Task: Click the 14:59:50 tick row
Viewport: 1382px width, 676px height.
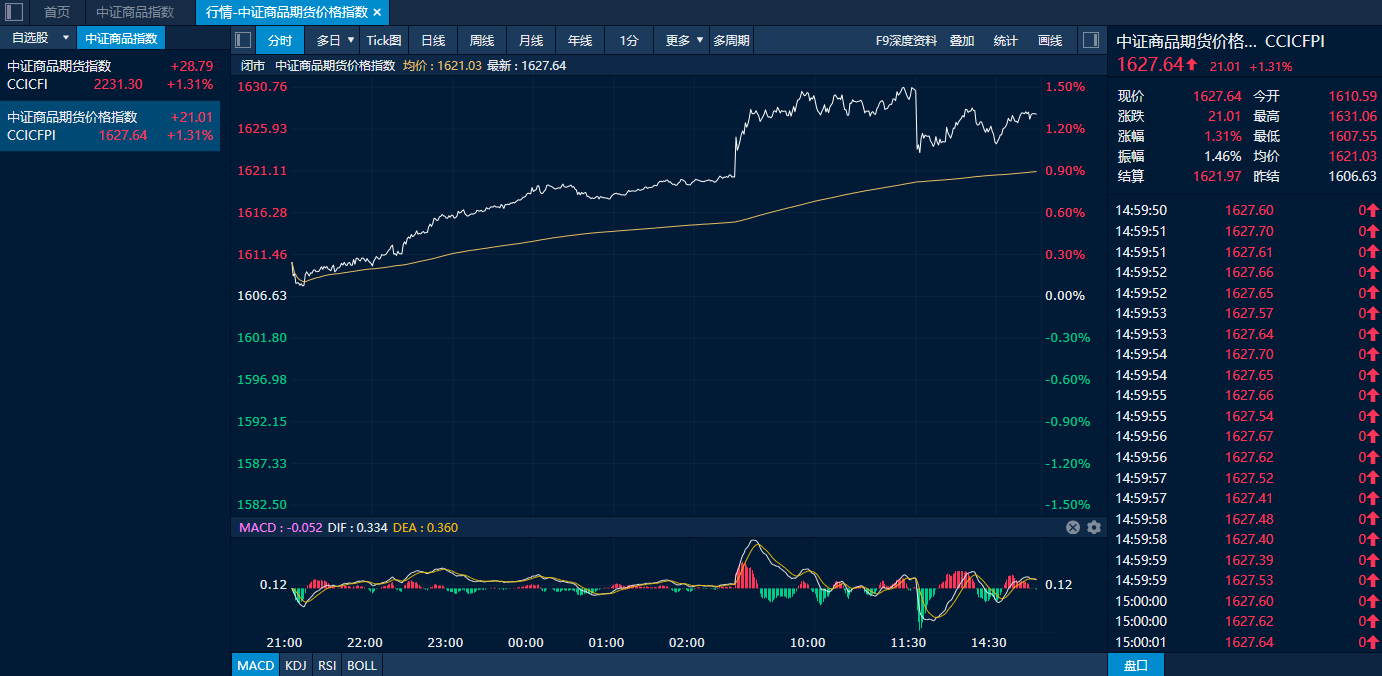Action: (x=1245, y=210)
